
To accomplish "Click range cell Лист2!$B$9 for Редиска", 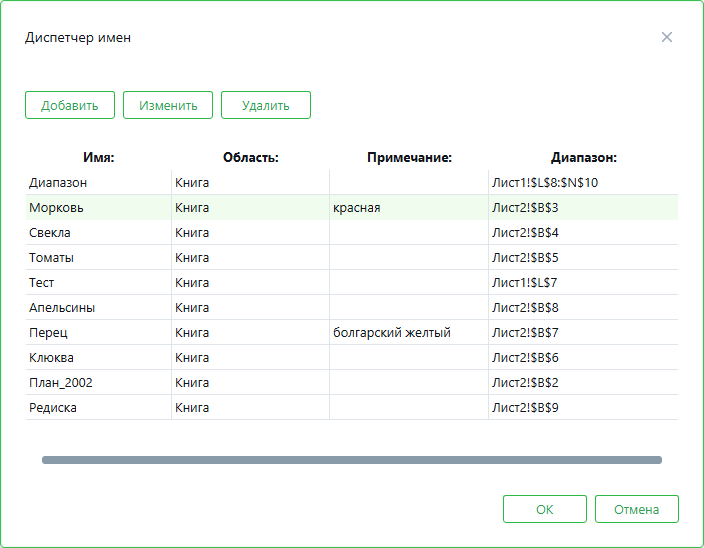I will coord(525,408).
